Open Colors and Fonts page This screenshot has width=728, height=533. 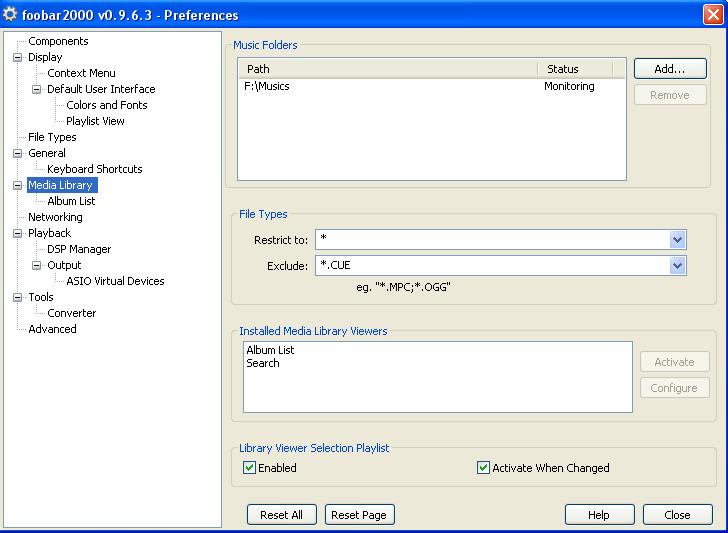106,105
